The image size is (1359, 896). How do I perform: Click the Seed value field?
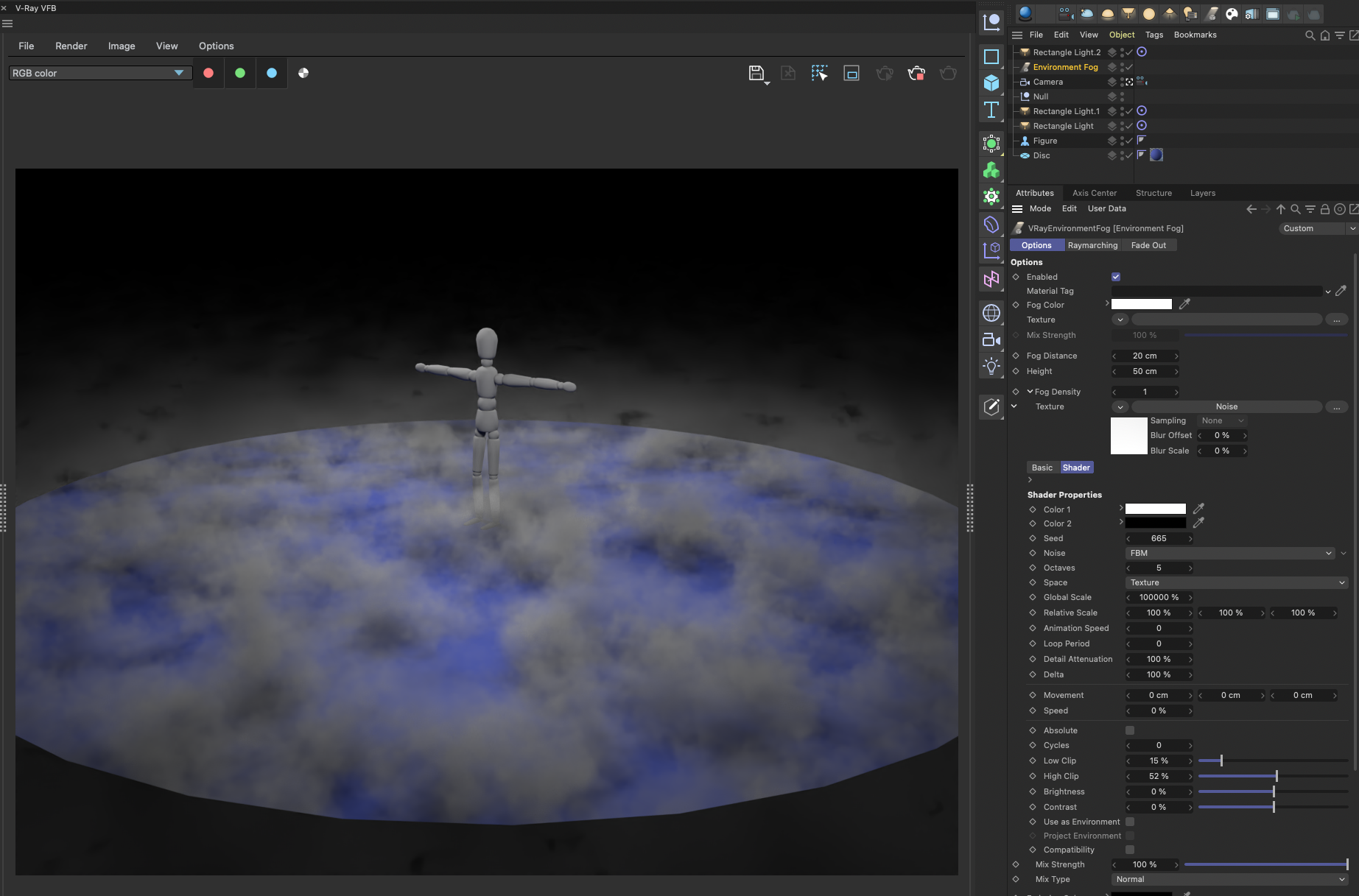(1159, 538)
